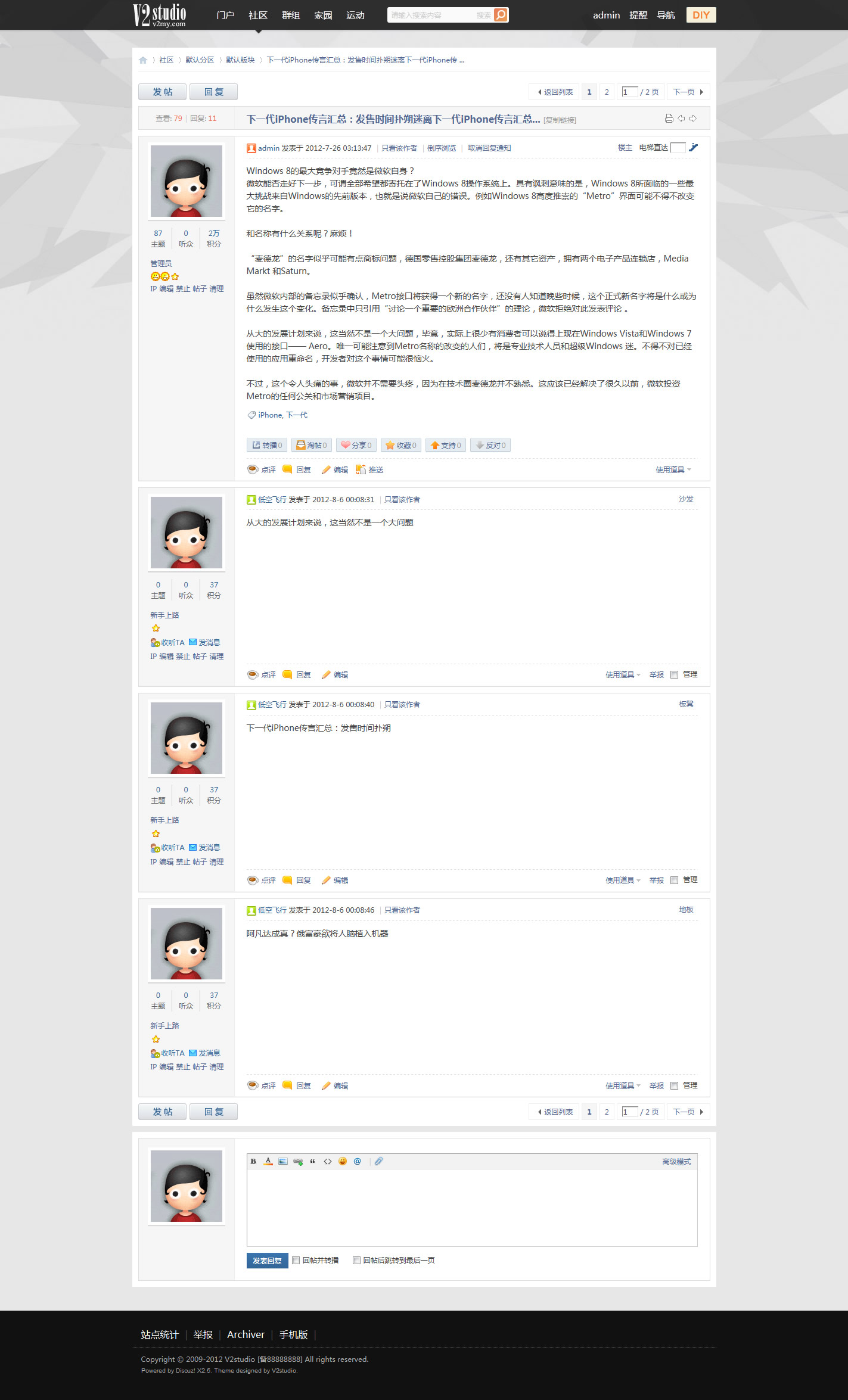The image size is (848, 1400).
Task: Check 管理 checkbox in the 沙发 post
Action: coord(674,674)
